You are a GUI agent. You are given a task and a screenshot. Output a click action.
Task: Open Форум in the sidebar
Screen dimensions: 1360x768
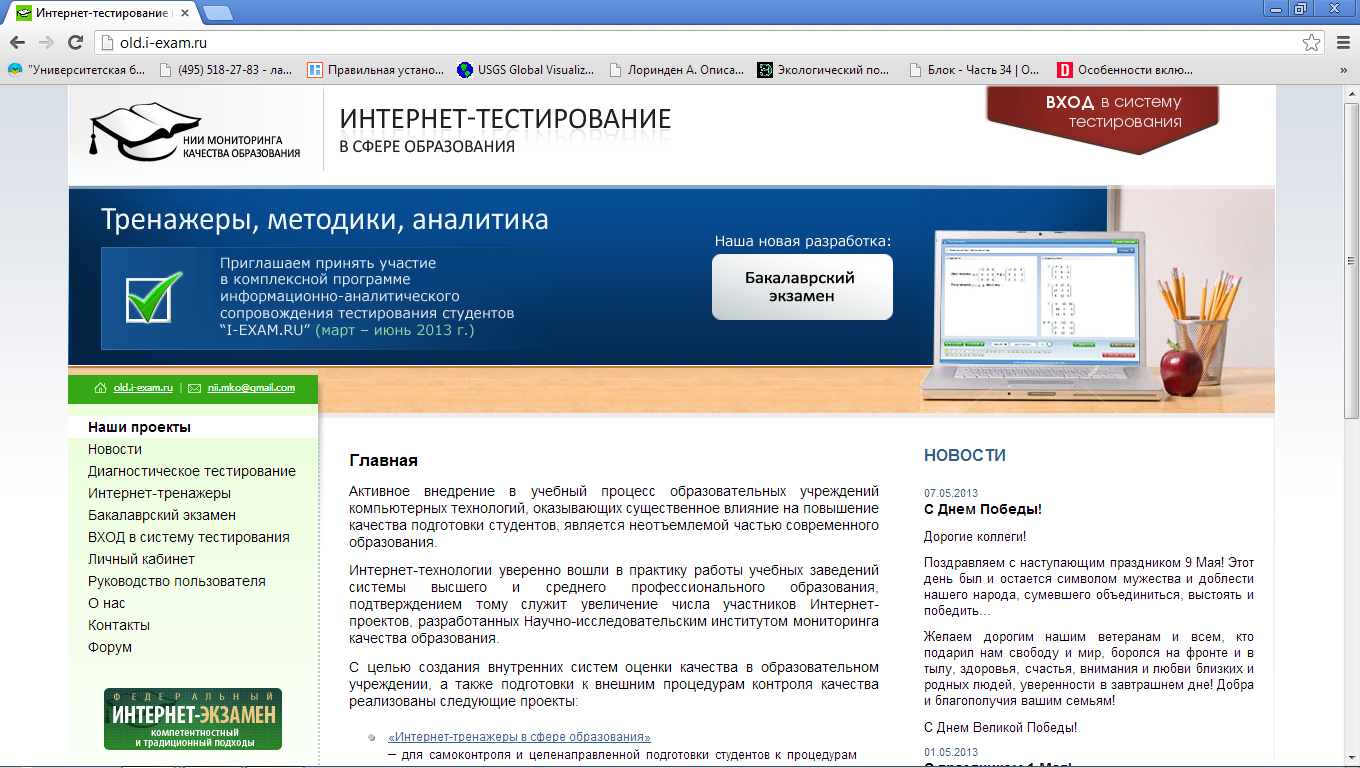[110, 647]
